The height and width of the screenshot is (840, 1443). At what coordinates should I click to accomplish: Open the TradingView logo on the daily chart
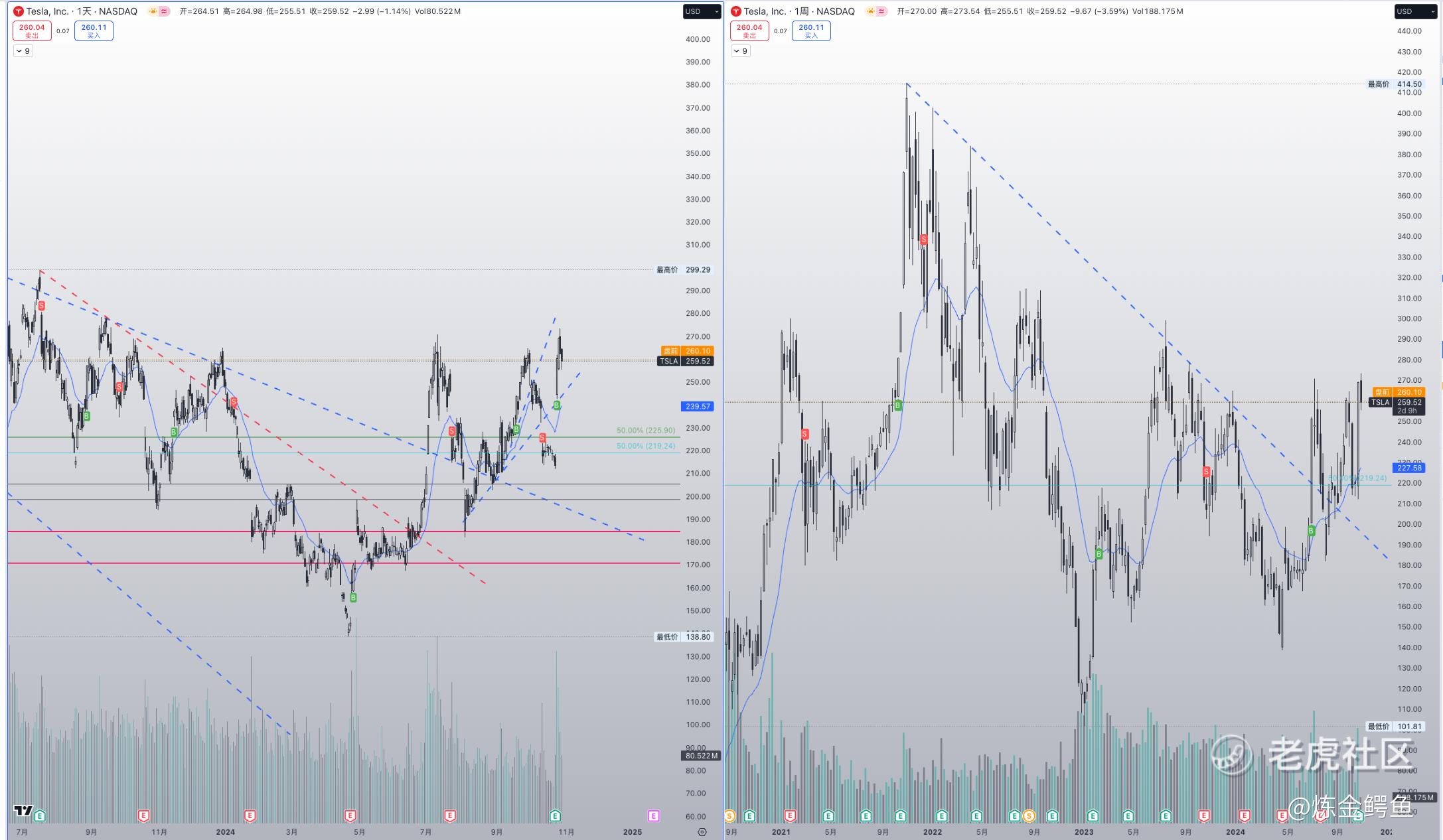pos(23,810)
